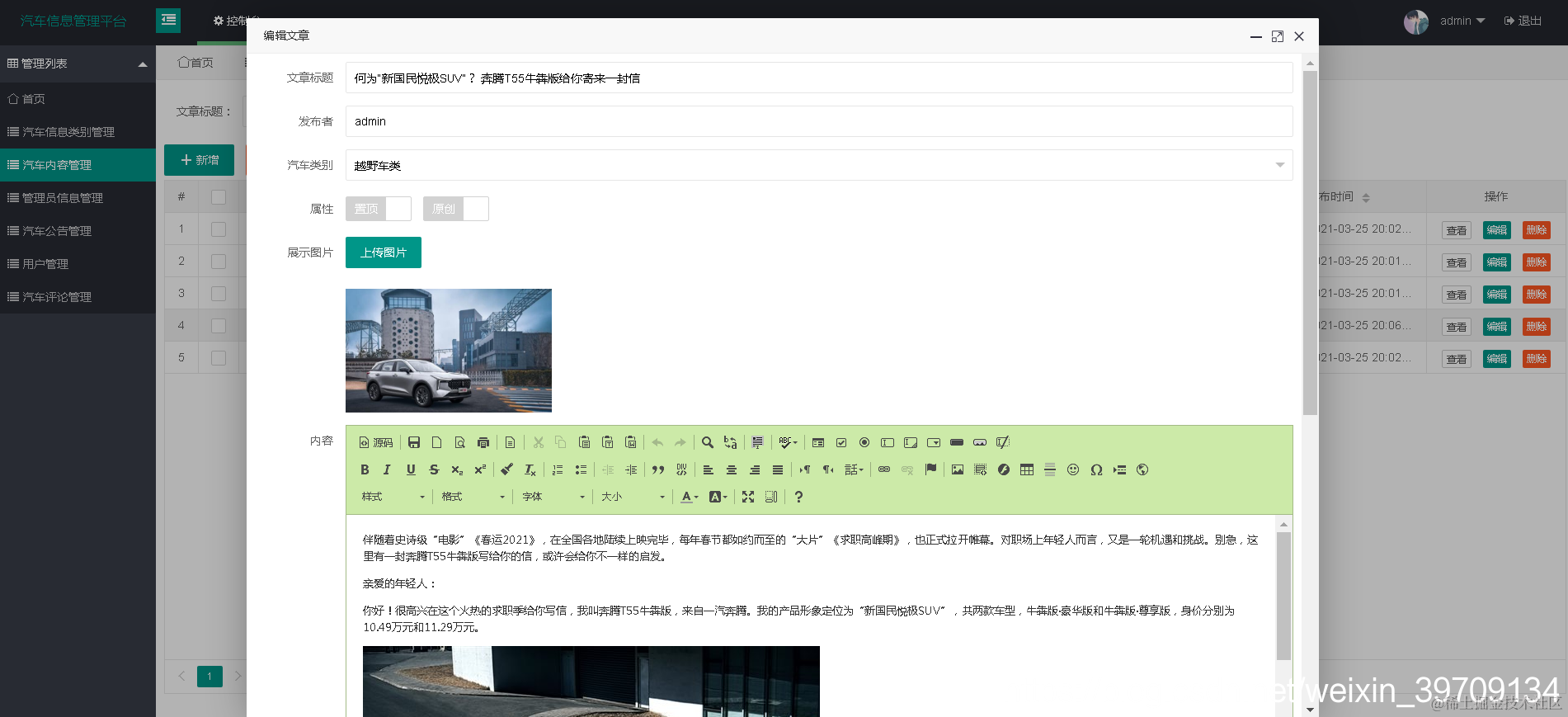Image resolution: width=1568 pixels, height=717 pixels.
Task: Click the Insert Image icon in editor
Action: pyautogui.click(x=958, y=470)
